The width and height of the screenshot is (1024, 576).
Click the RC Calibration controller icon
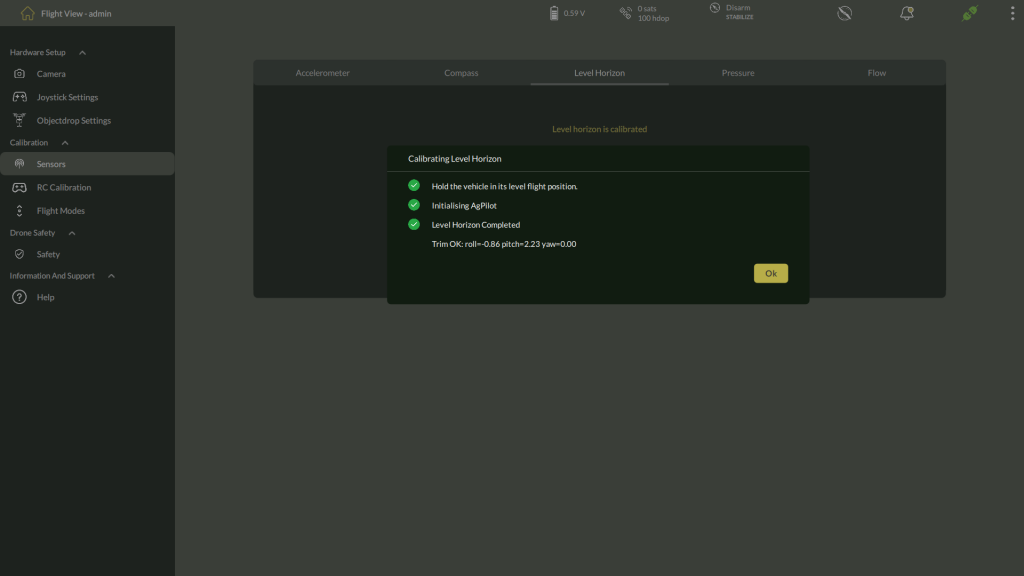(20, 187)
